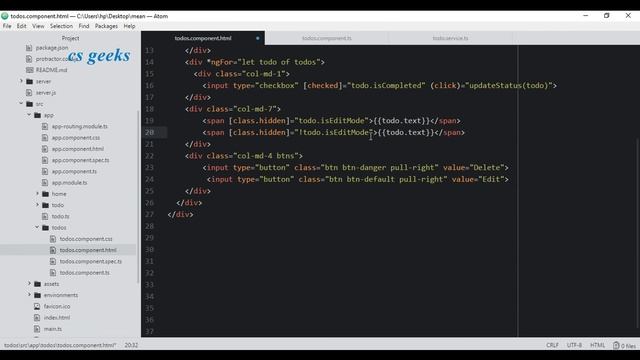
Task: Open README.md in the tree
Action: point(51,70)
